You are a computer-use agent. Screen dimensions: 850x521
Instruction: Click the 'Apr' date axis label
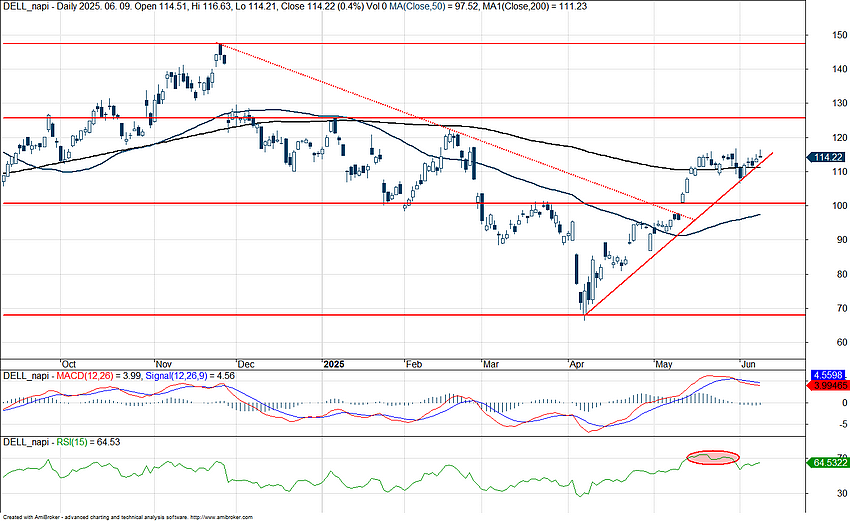[577, 364]
